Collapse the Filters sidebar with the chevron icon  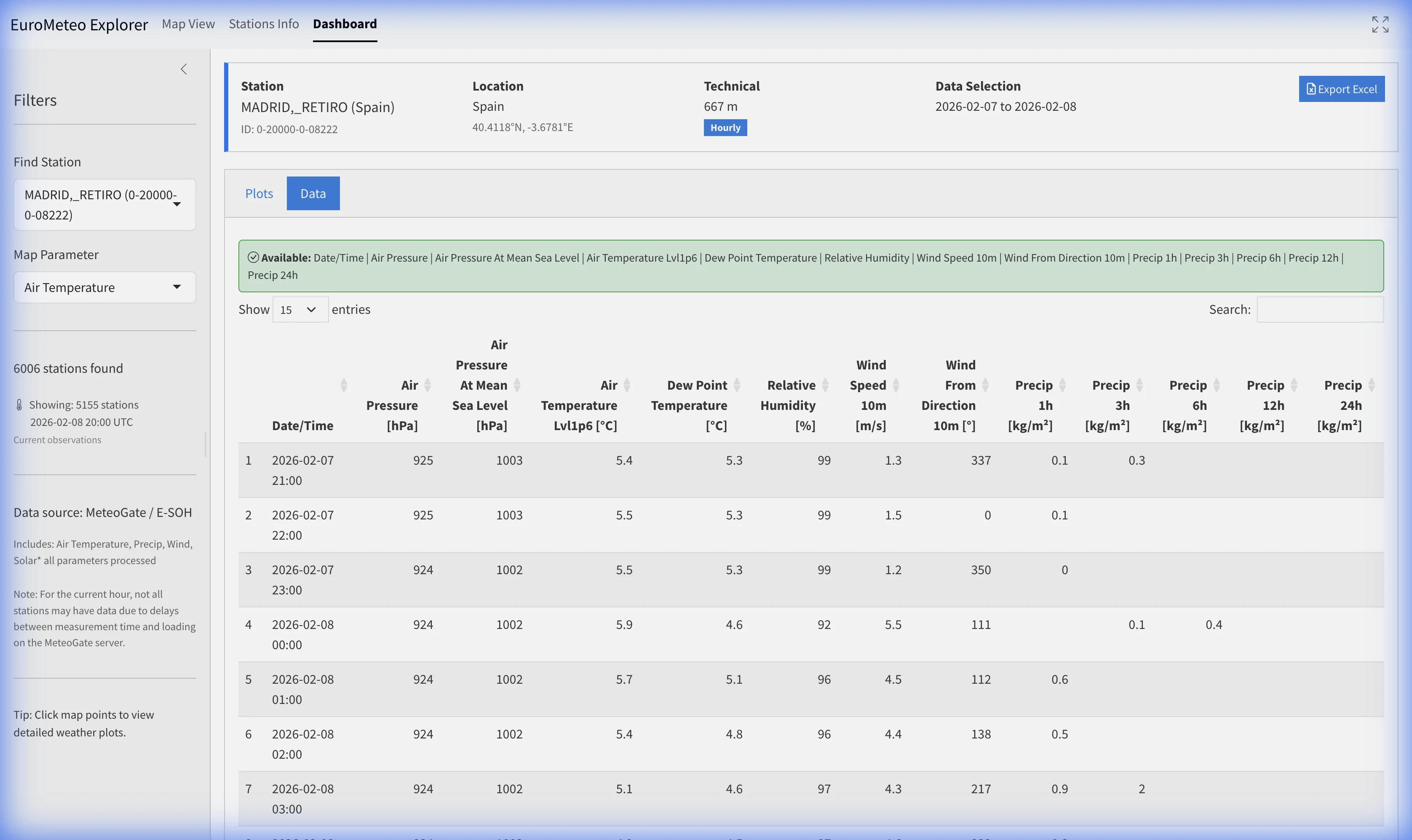pos(184,69)
